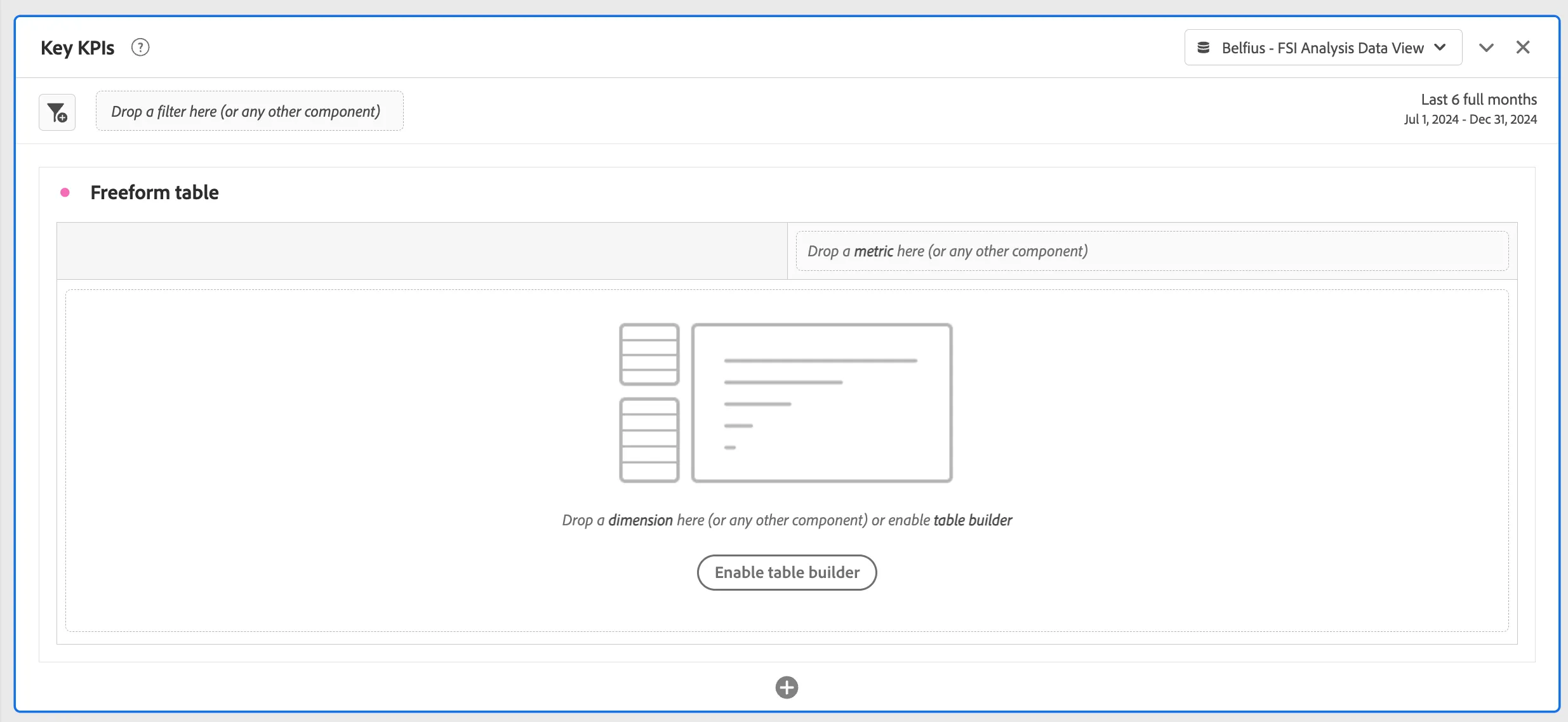The image size is (1568, 722).
Task: Select the Freeform table title
Action: [x=154, y=192]
